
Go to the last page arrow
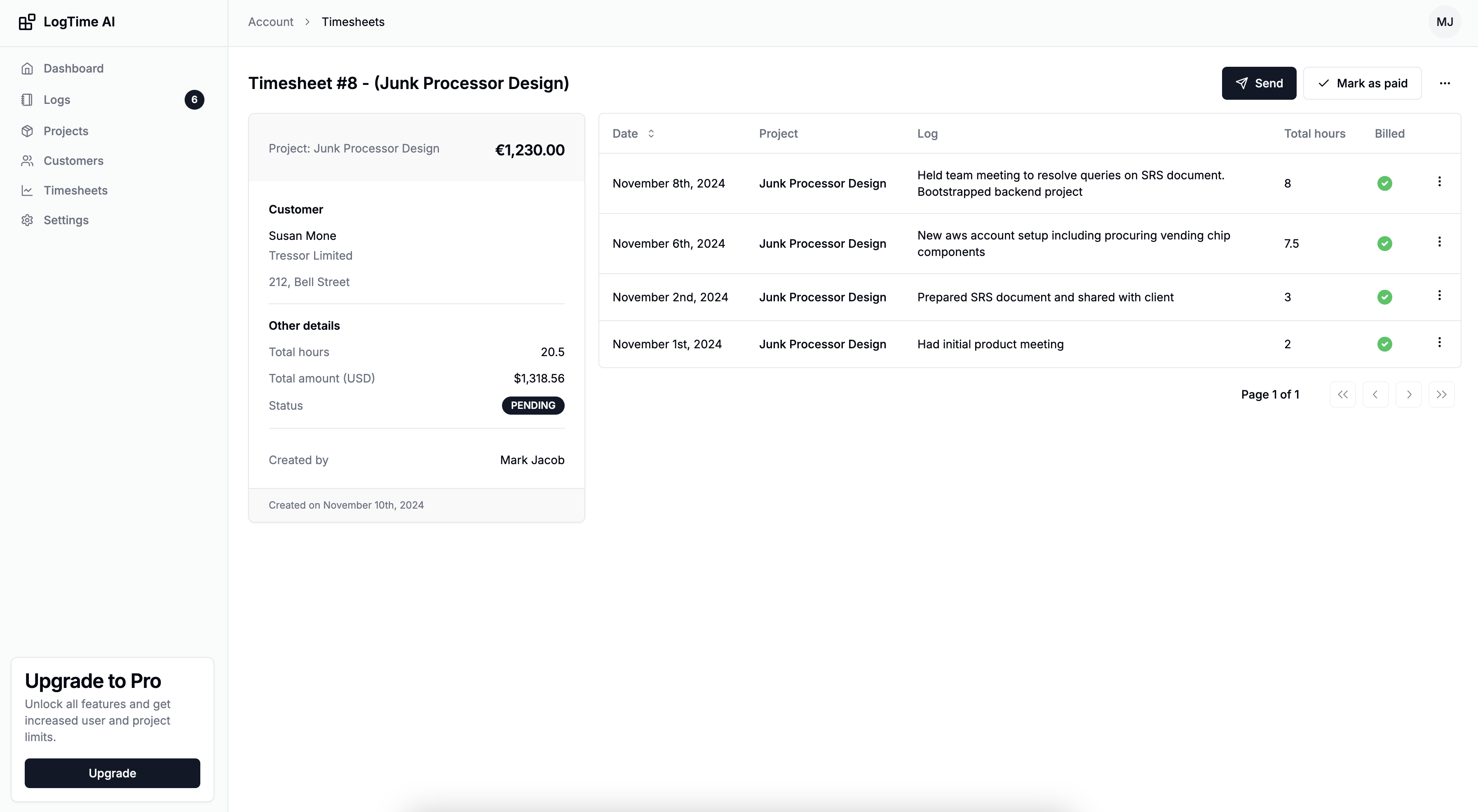coord(1441,395)
